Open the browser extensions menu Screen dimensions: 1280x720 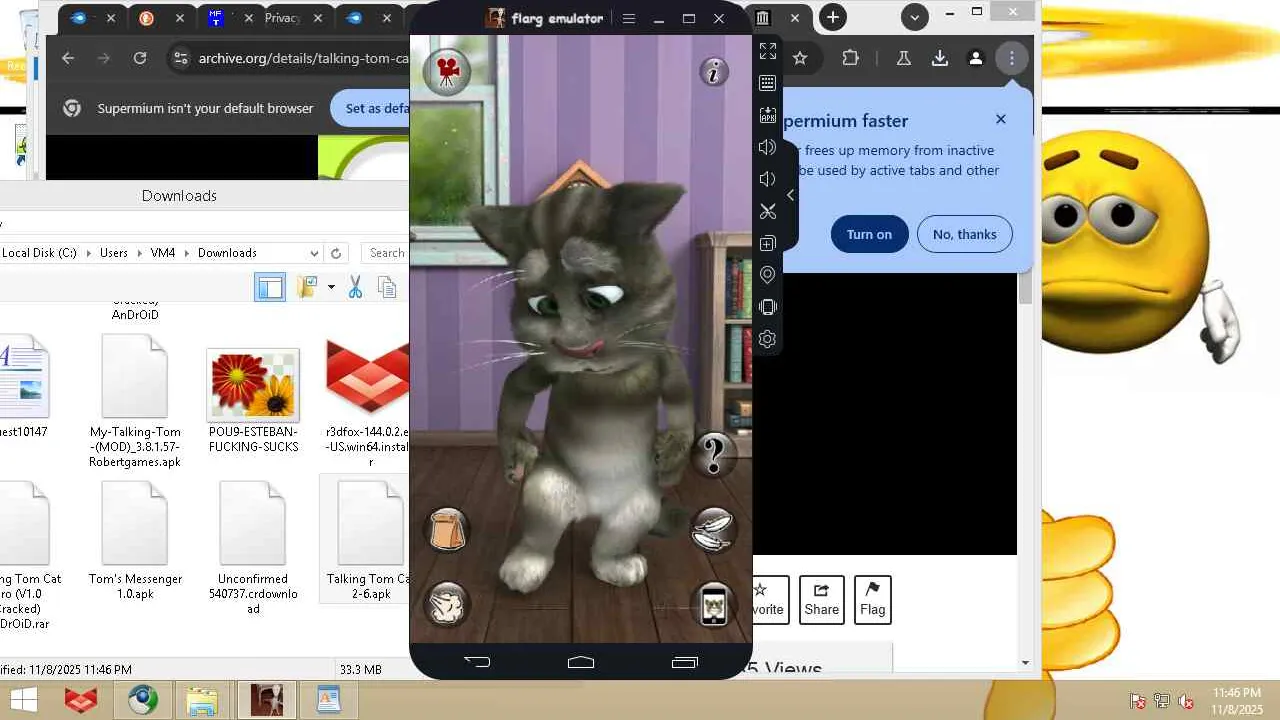click(851, 58)
